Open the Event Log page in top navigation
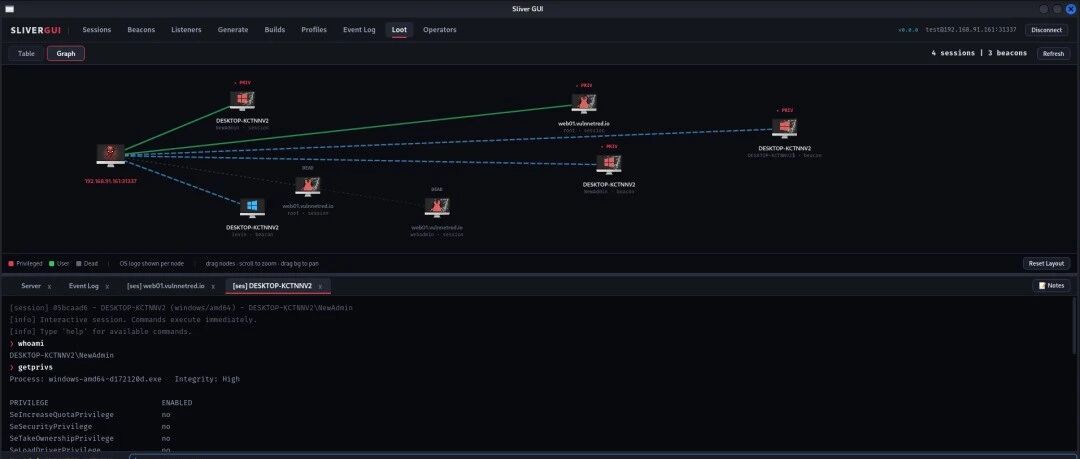 click(x=360, y=30)
